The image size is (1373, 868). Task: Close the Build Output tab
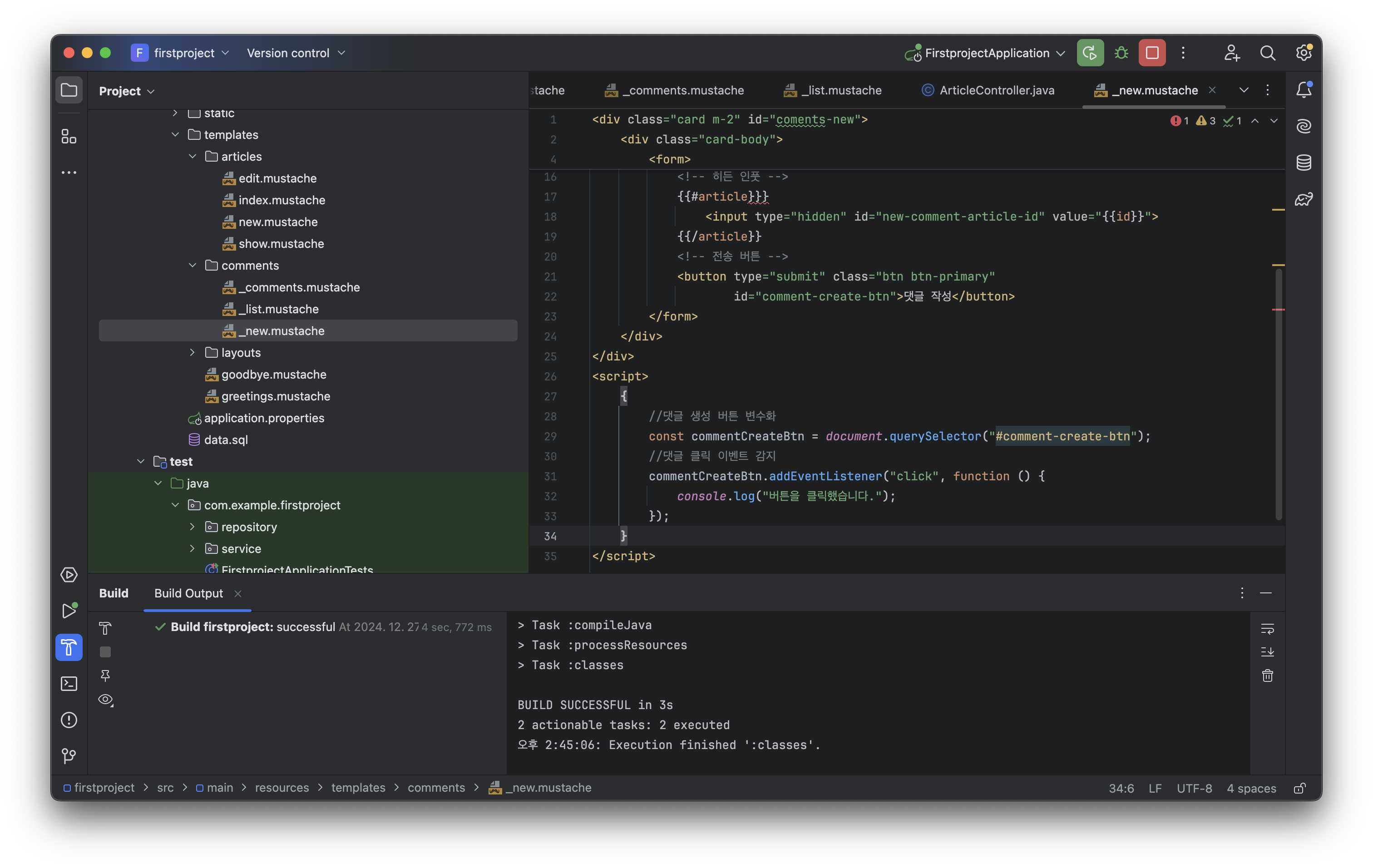(238, 594)
